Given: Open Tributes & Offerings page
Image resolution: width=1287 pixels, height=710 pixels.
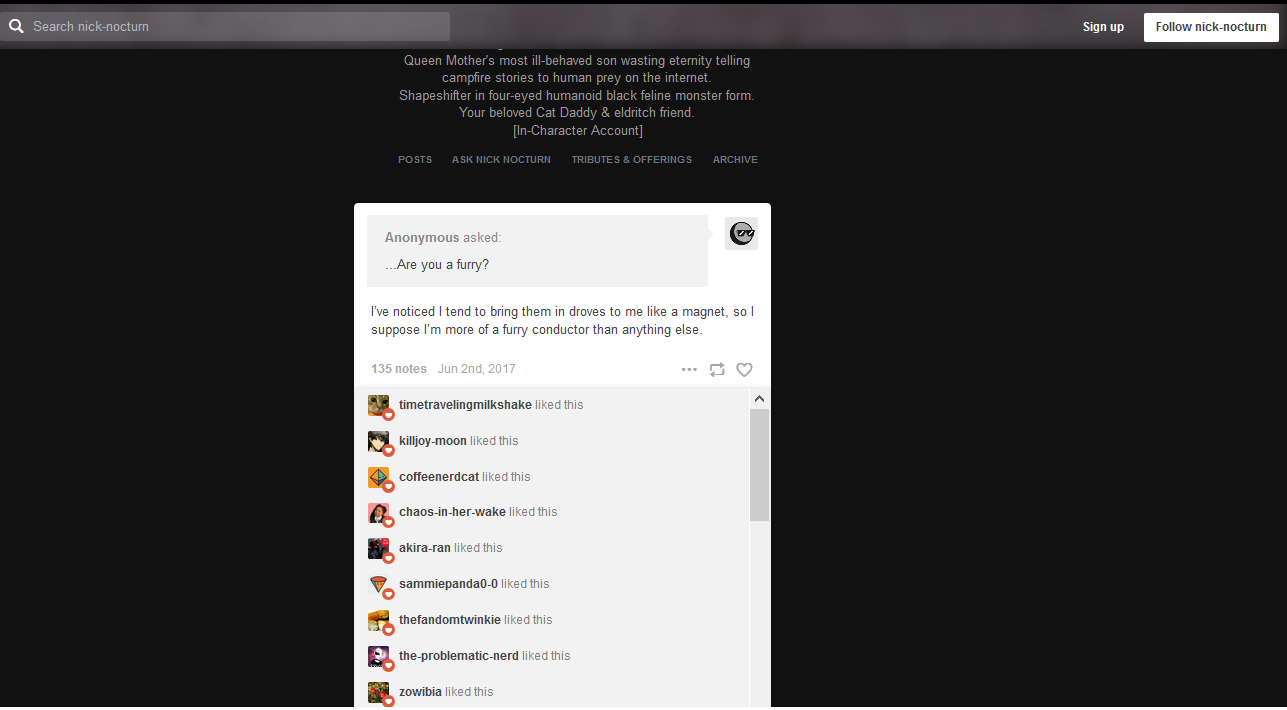Looking at the screenshot, I should 631,160.
